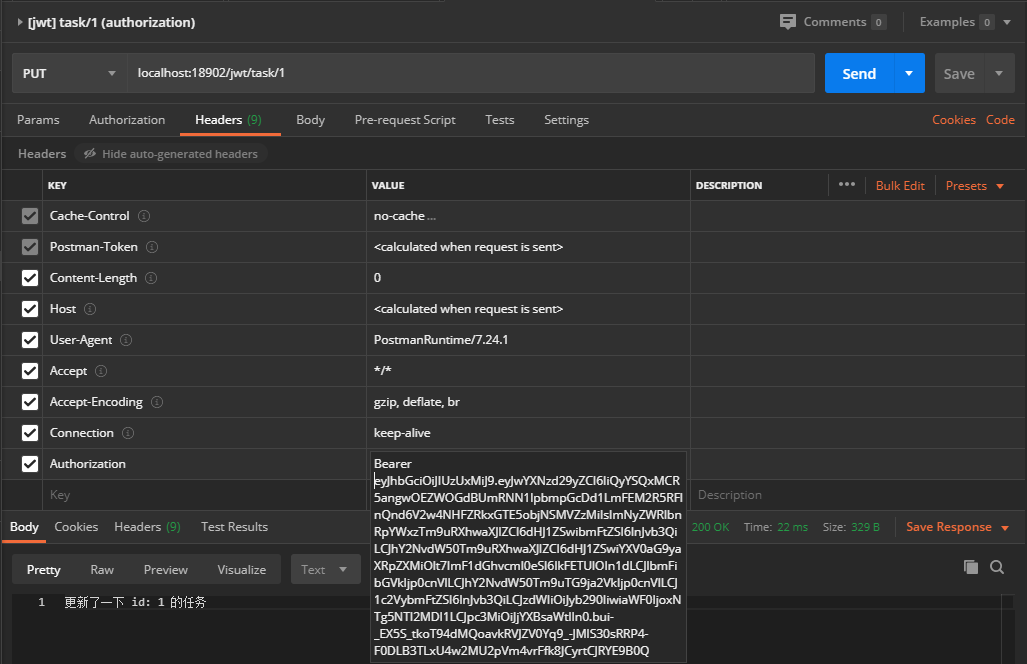
Task: Open the Save button dropdown arrow
Action: [999, 73]
